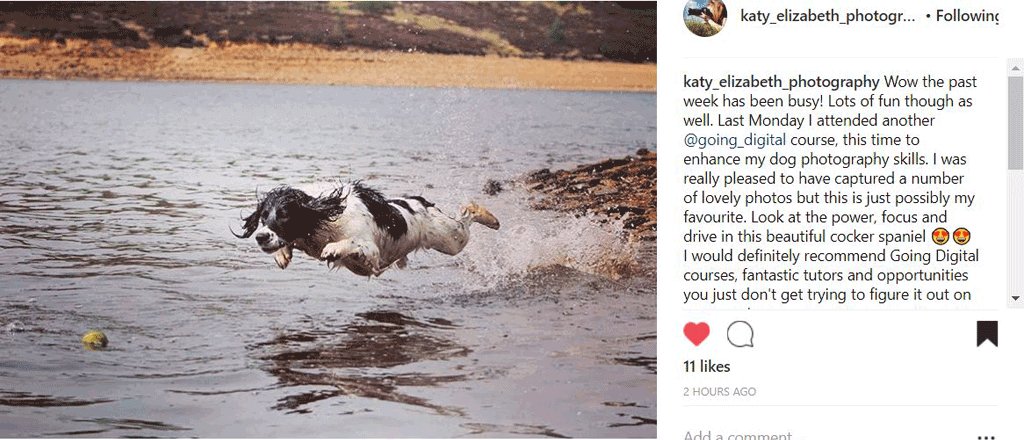Click the caption scrollbar thumb
Viewport: 1024px width, 440px height.
point(1016,123)
